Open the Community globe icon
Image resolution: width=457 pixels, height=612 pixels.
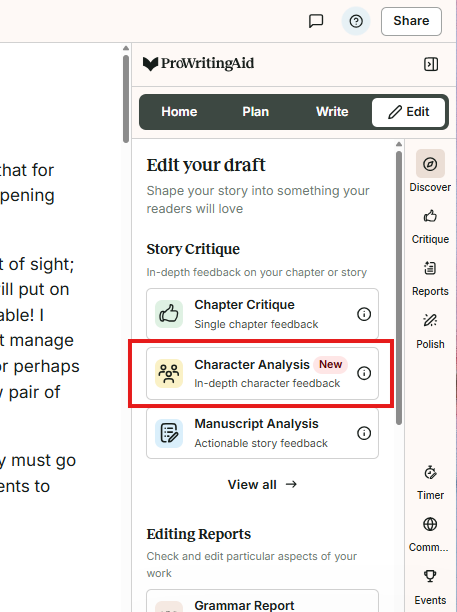(430, 524)
